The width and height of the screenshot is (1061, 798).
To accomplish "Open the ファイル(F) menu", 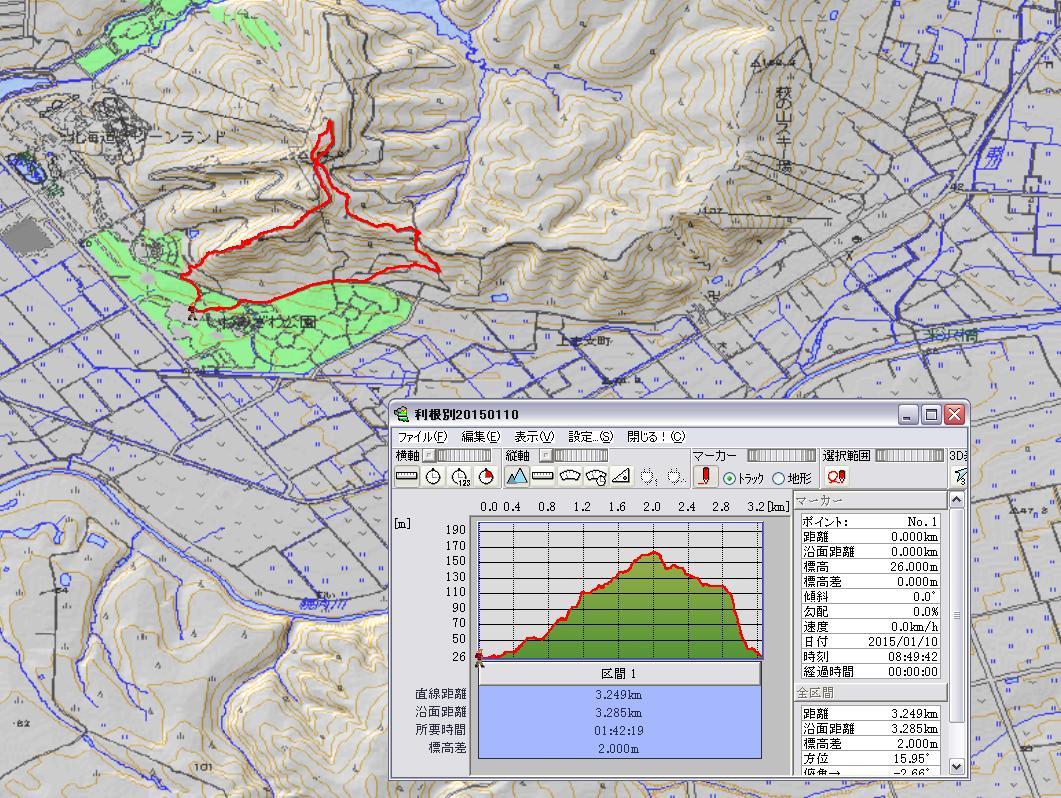I will point(422,437).
